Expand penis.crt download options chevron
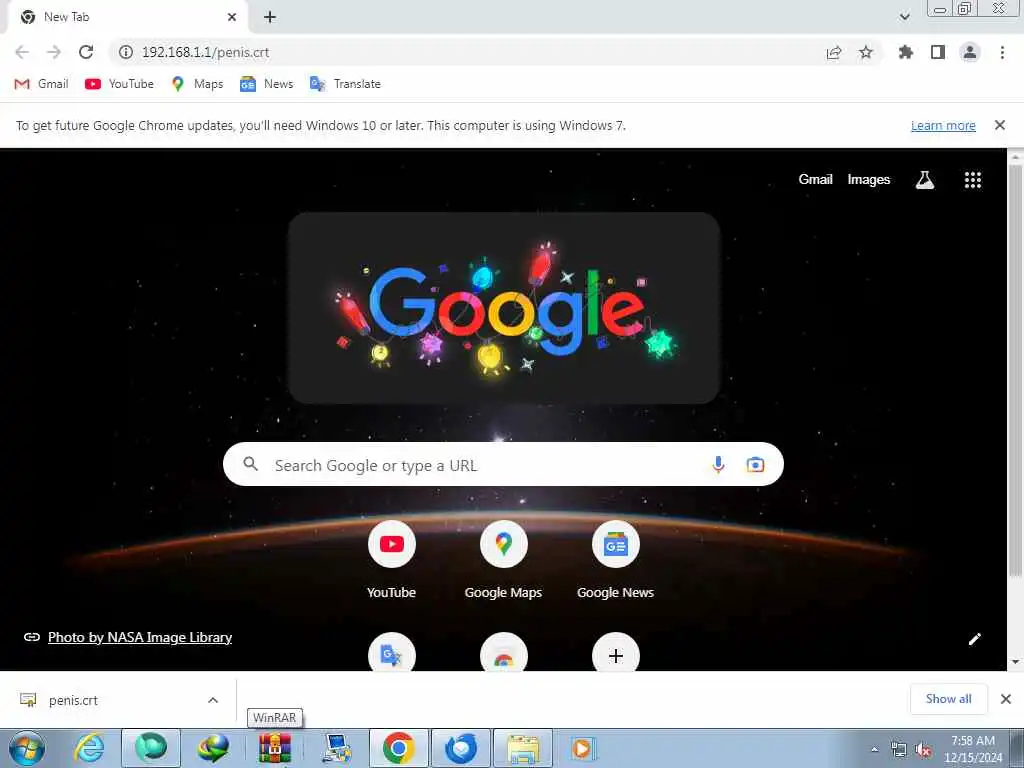This screenshot has width=1024, height=768. (213, 700)
